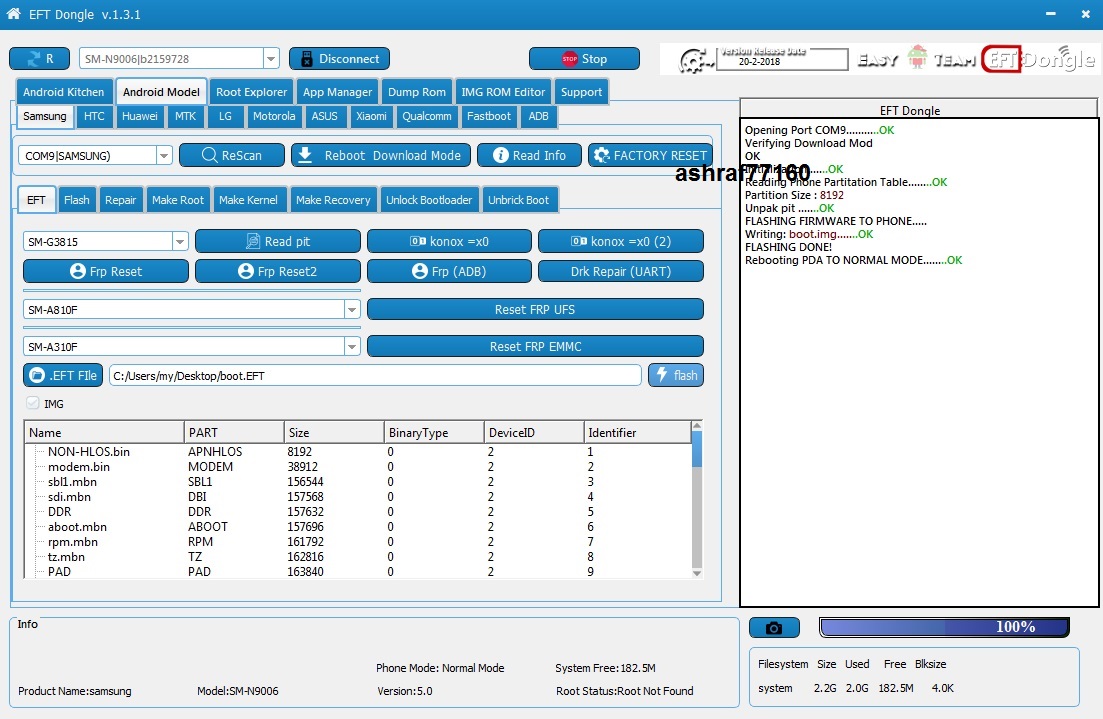Click the scrollbar down arrow in partition table
Image resolution: width=1103 pixels, height=719 pixels.
(696, 573)
